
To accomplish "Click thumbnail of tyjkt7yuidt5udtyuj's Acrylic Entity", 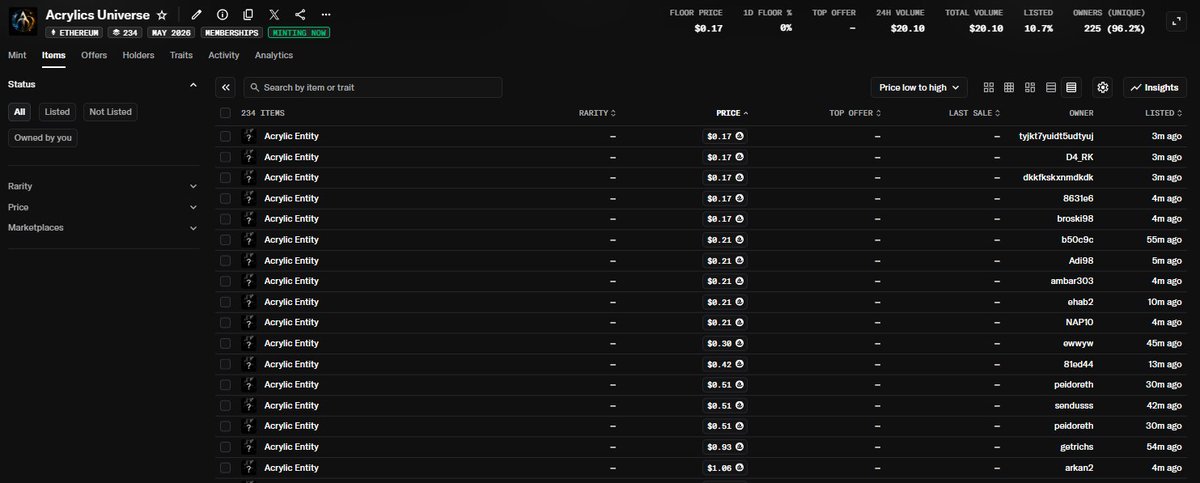I will (249, 136).
